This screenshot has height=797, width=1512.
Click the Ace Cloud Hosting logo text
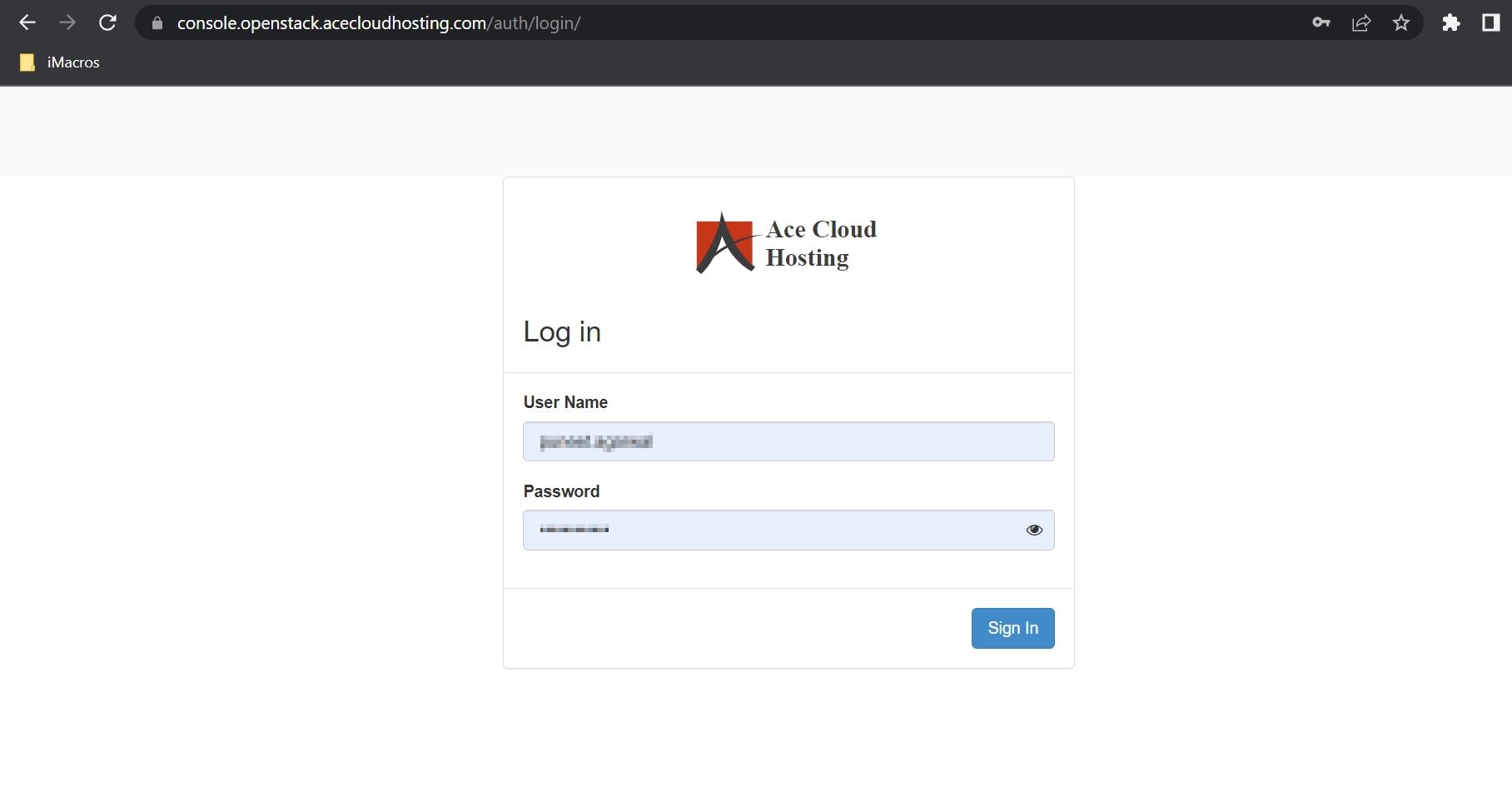tap(820, 243)
